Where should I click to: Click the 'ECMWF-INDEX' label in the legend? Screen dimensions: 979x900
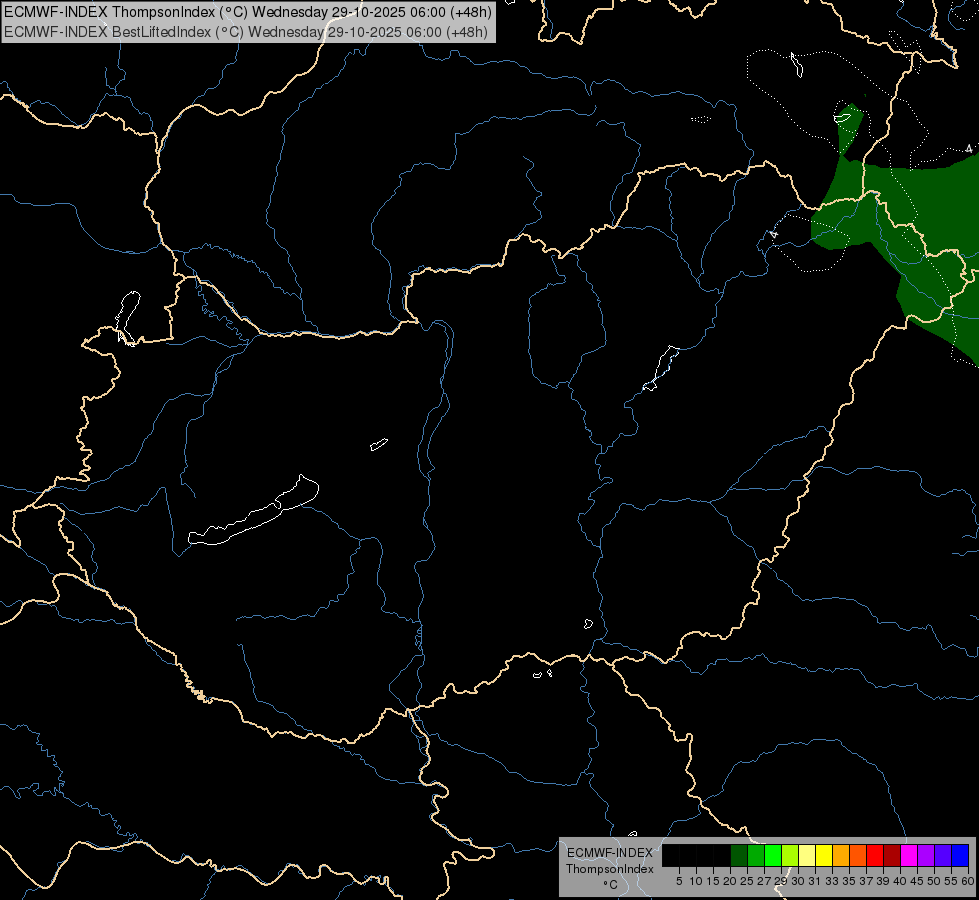(x=610, y=853)
